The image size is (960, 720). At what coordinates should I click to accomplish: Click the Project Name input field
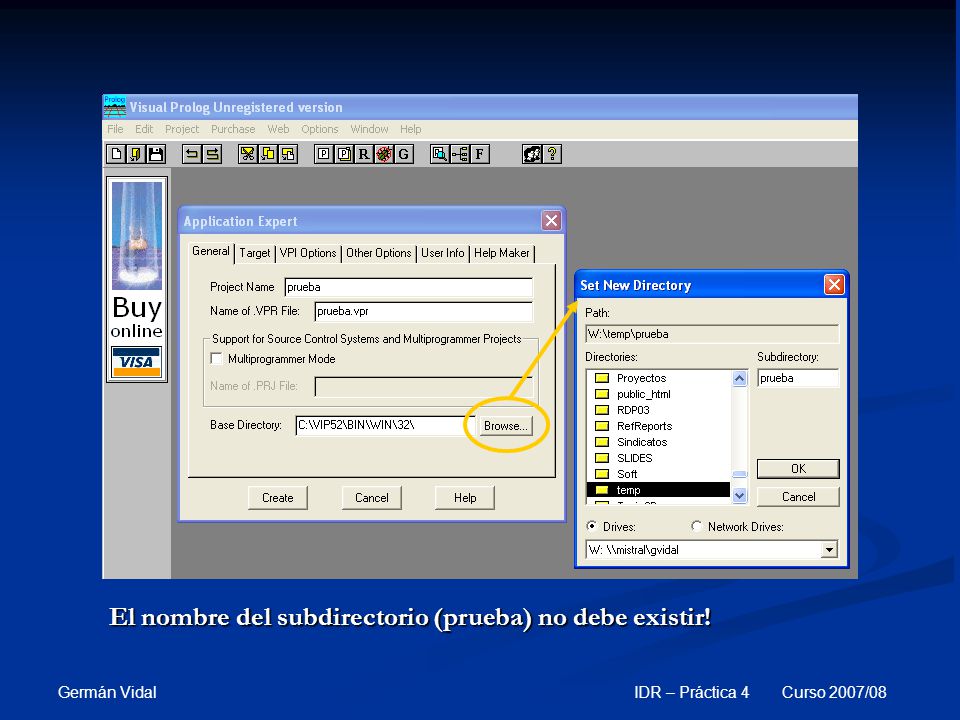click(x=408, y=287)
